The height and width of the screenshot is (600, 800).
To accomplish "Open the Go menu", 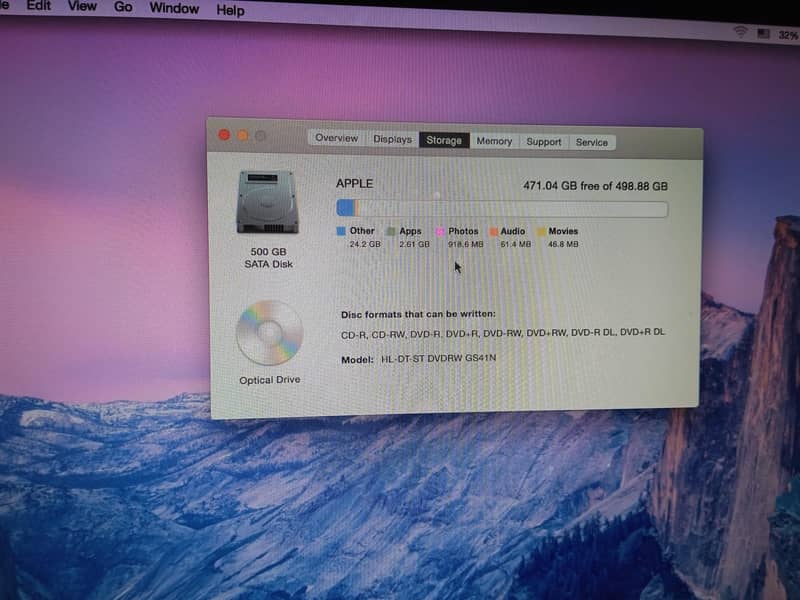I will pyautogui.click(x=123, y=7).
